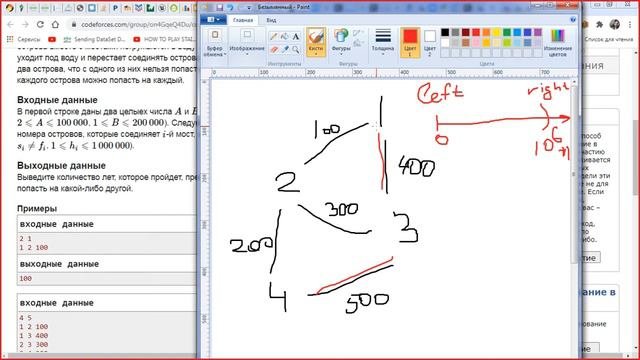The width and height of the screenshot is (640, 360).
Task: Select the Magnifier zoom tool
Action: coord(296,50)
